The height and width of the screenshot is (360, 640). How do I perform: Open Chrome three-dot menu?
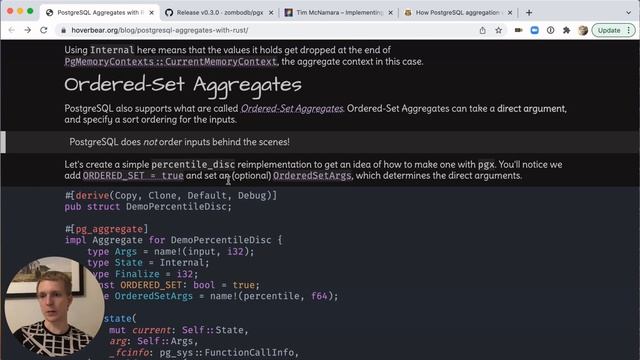(629, 30)
